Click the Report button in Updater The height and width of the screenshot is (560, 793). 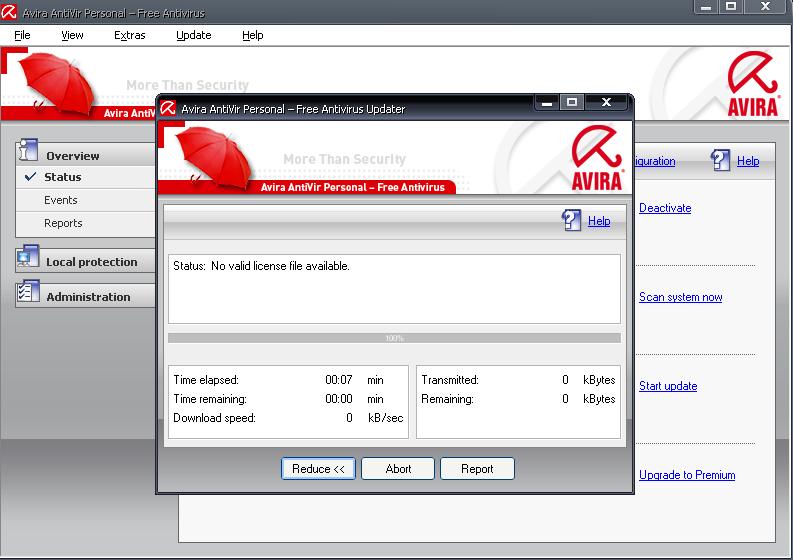[x=477, y=469]
